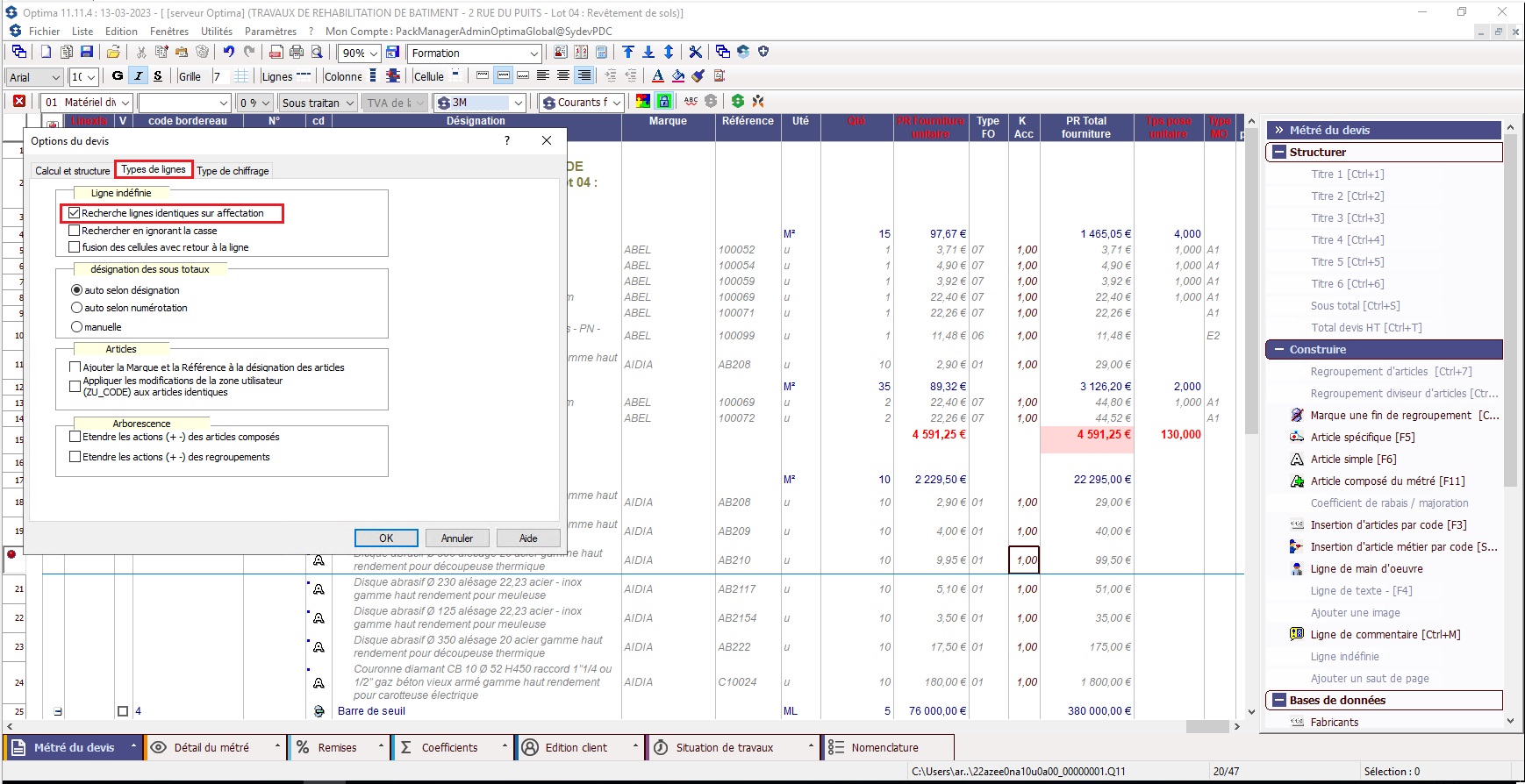This screenshot has height=784, width=1525.
Task: Open the Utilités menu
Action: click(217, 32)
